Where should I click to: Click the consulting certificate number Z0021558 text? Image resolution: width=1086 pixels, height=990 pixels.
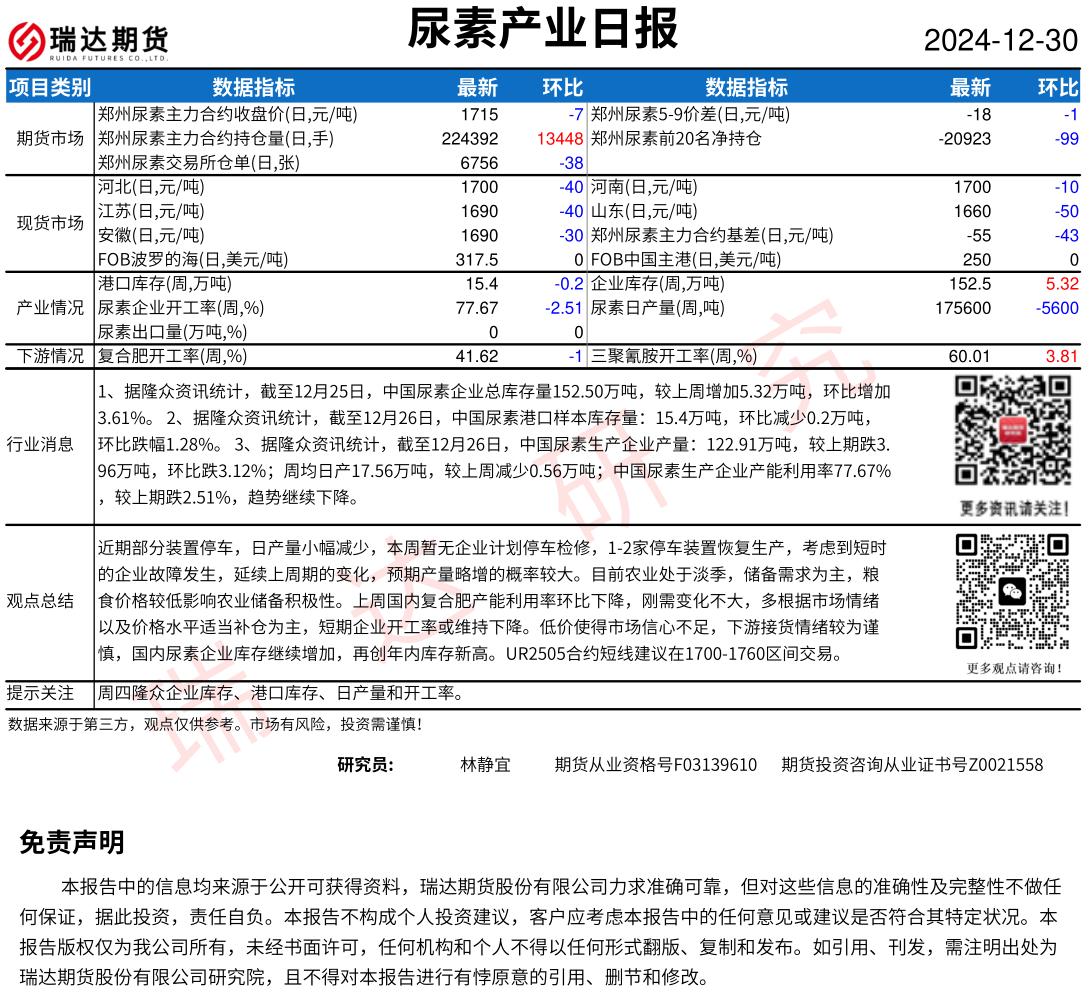912,765
